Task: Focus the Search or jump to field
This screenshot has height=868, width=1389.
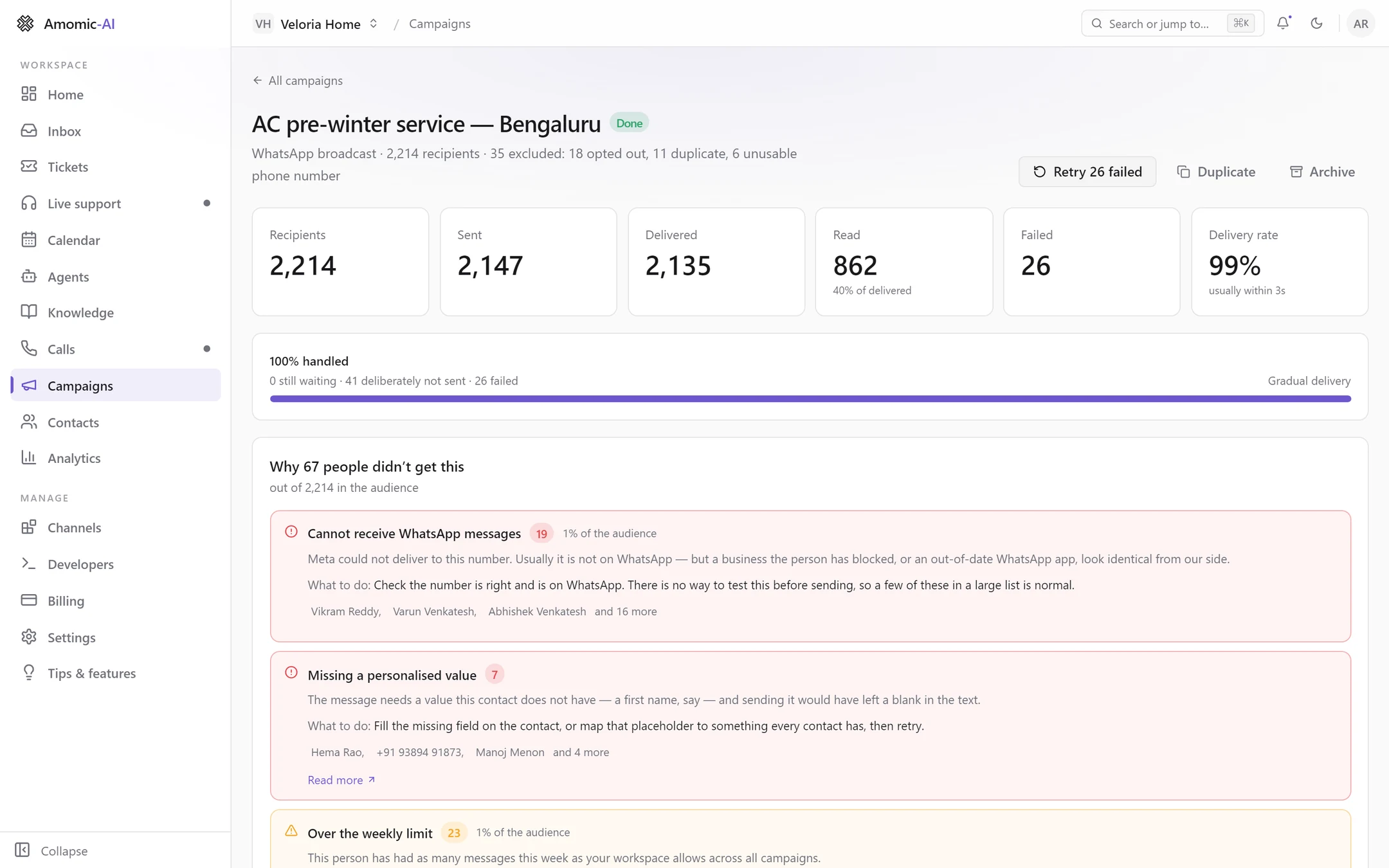Action: [x=1172, y=23]
